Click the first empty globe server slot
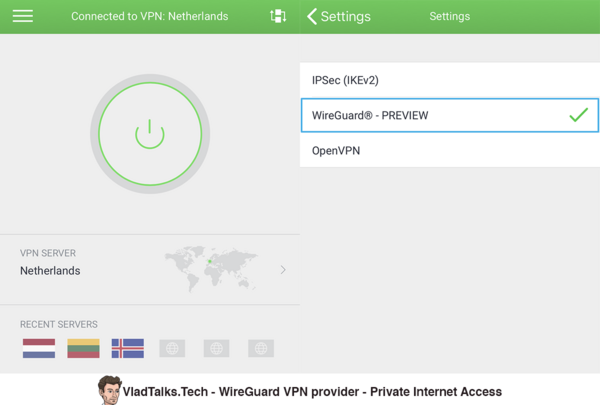The image size is (600, 405). click(172, 348)
